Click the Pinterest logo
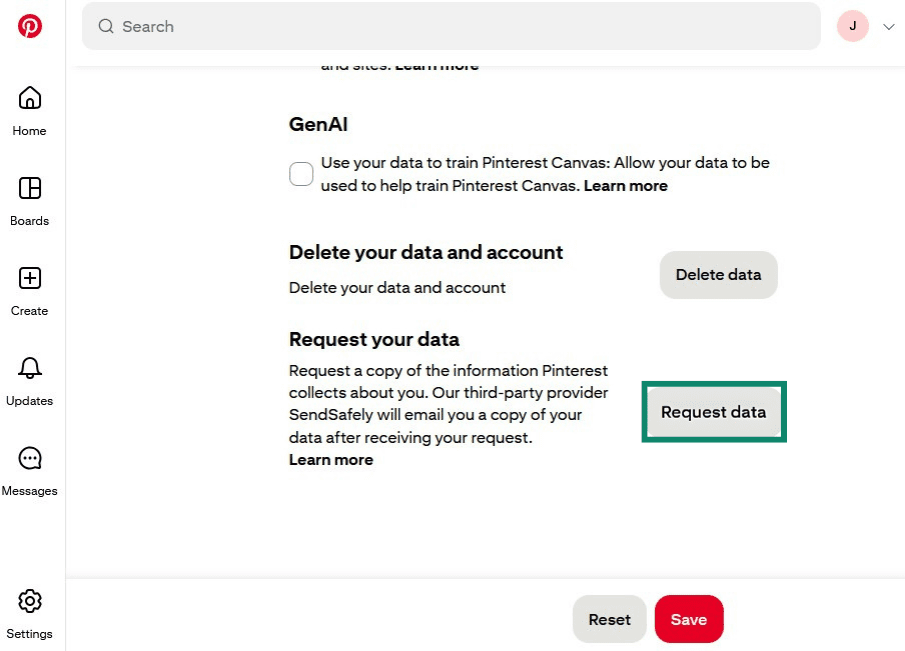905x651 pixels. pyautogui.click(x=29, y=26)
